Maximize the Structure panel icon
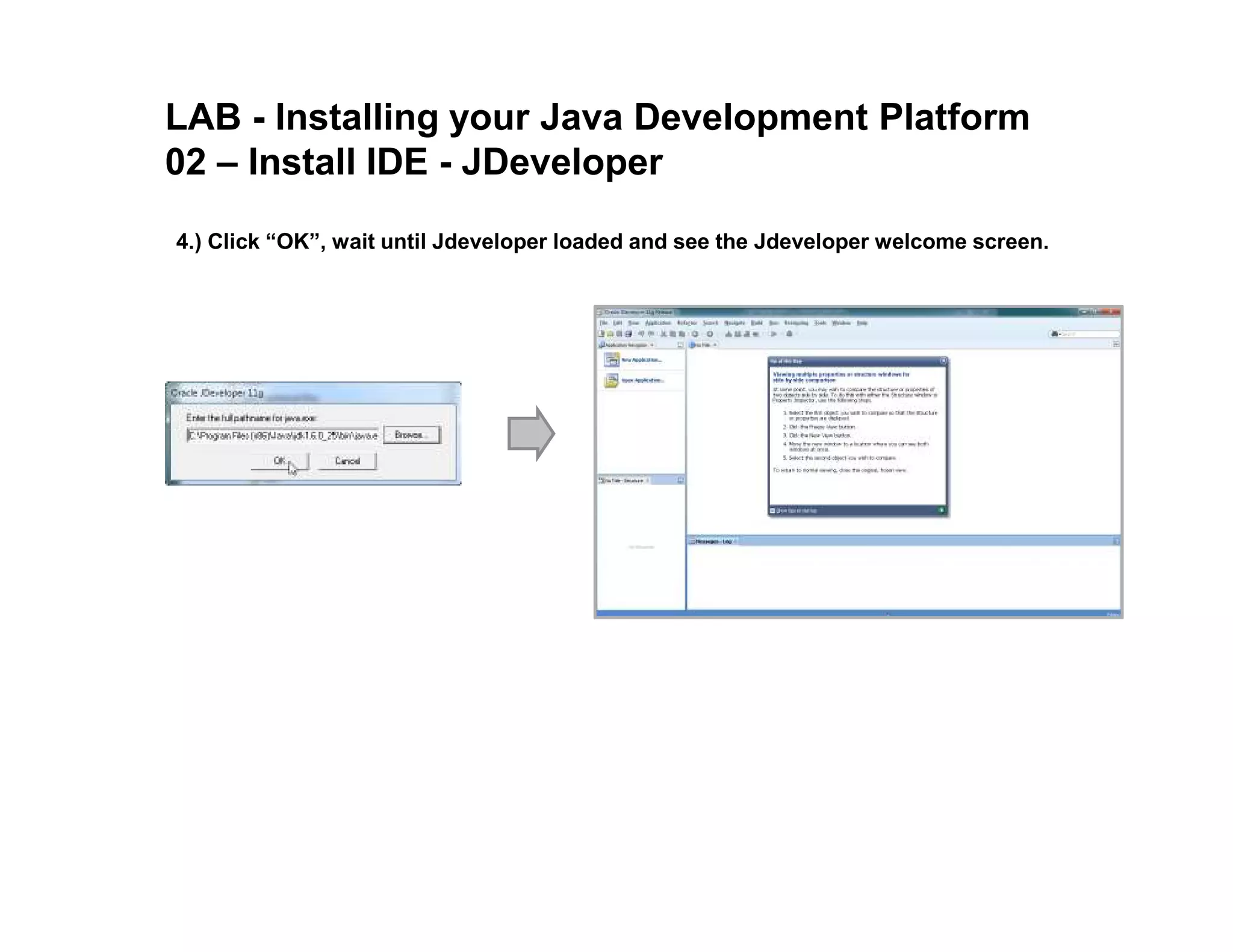1233x952 pixels. (x=680, y=480)
